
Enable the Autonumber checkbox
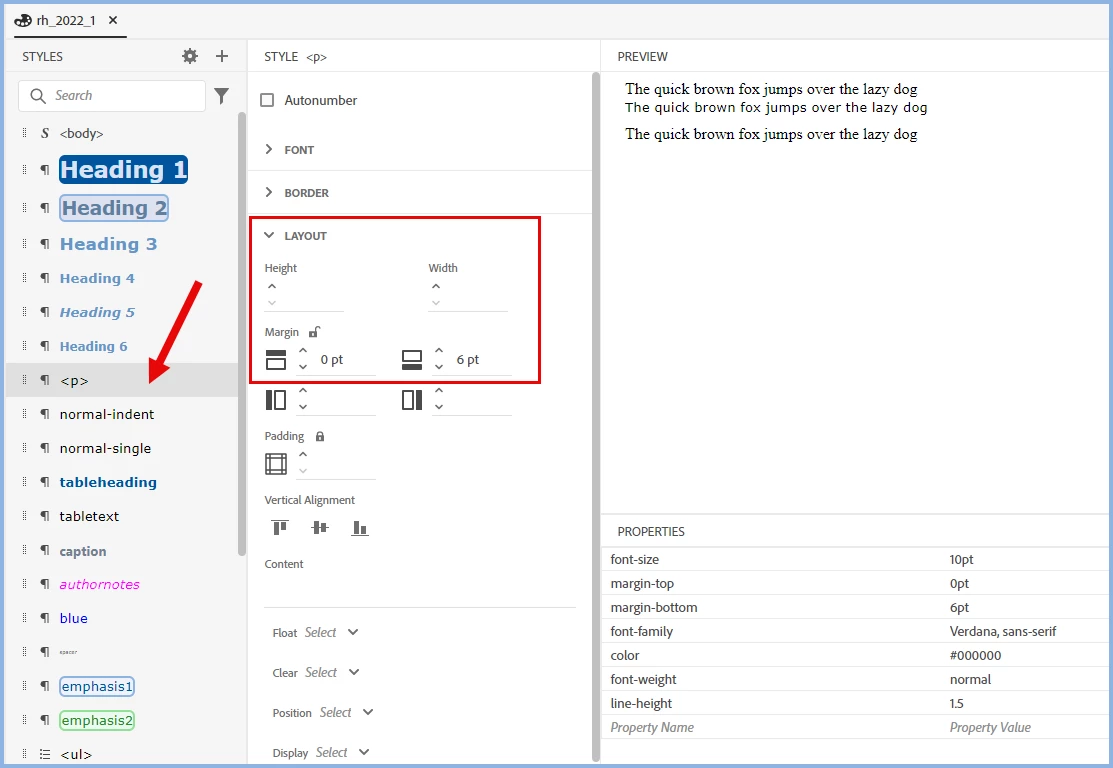[x=267, y=100]
